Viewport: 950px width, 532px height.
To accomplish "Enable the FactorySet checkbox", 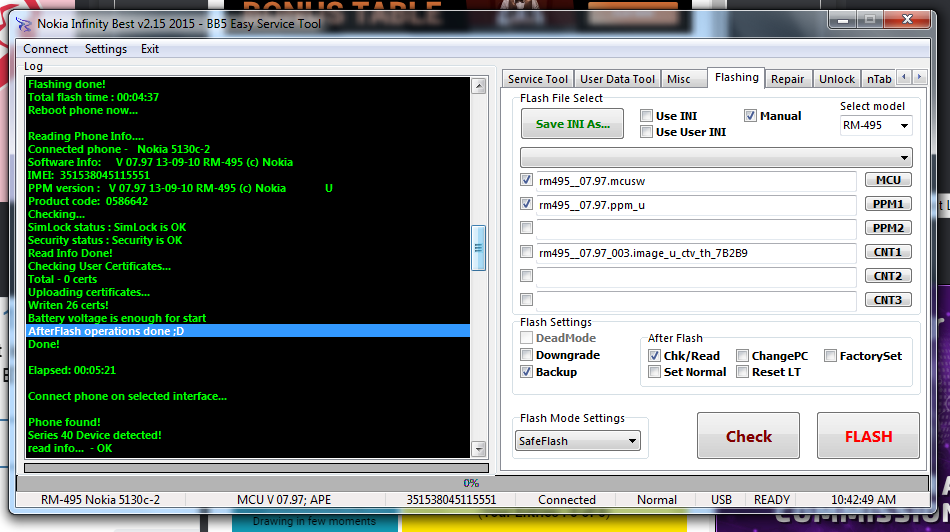I will [830, 356].
